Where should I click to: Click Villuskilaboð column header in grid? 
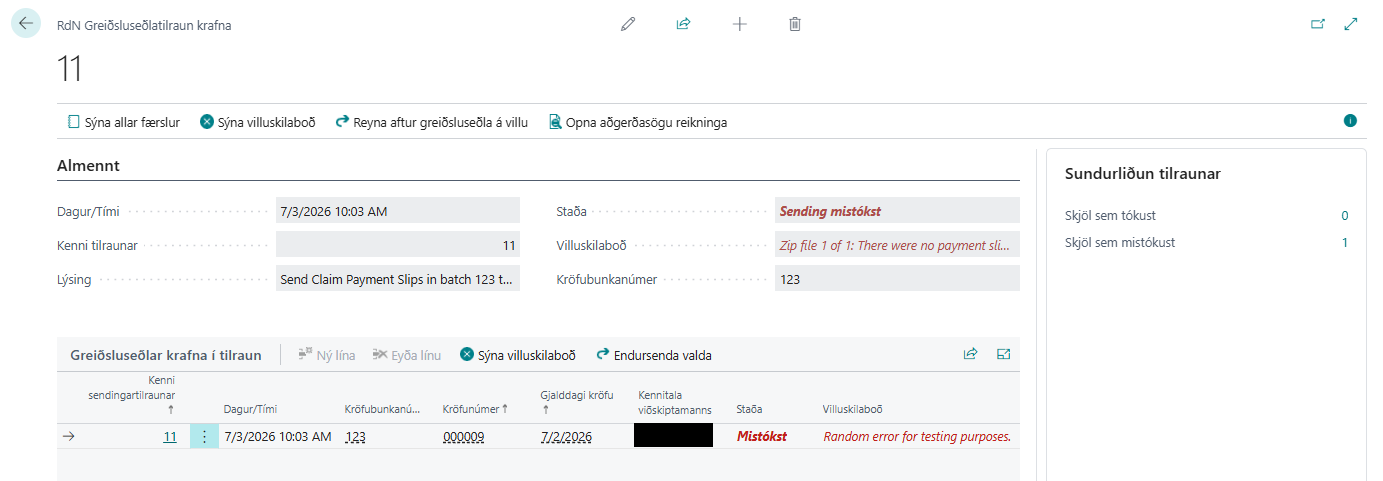(x=852, y=409)
